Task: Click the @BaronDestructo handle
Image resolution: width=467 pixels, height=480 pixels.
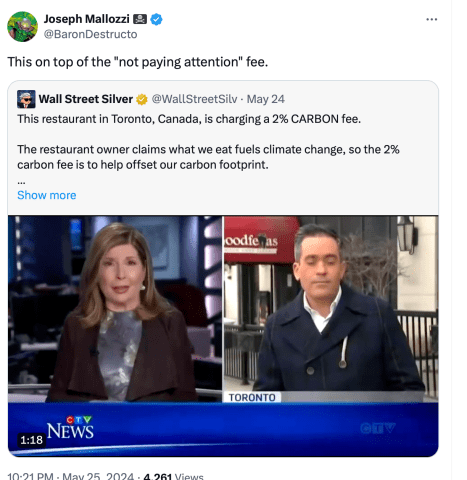Action: click(90, 34)
